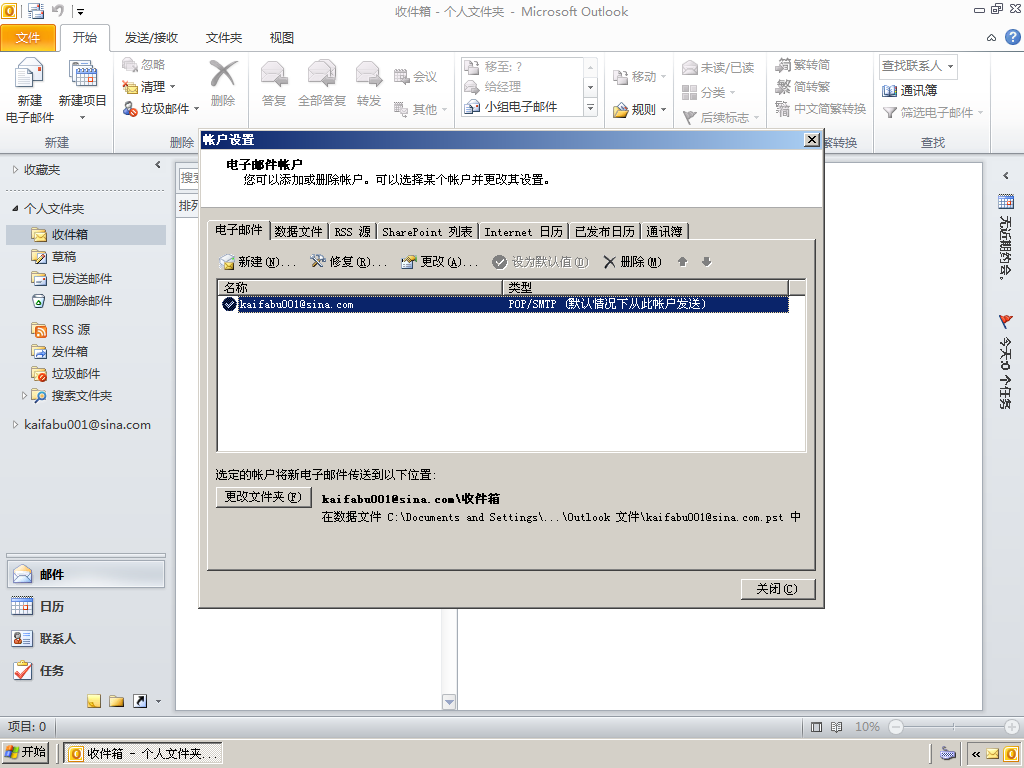The width and height of the screenshot is (1024, 768).
Task: Open the Outlook Help question mark icon
Action: 1012,37
